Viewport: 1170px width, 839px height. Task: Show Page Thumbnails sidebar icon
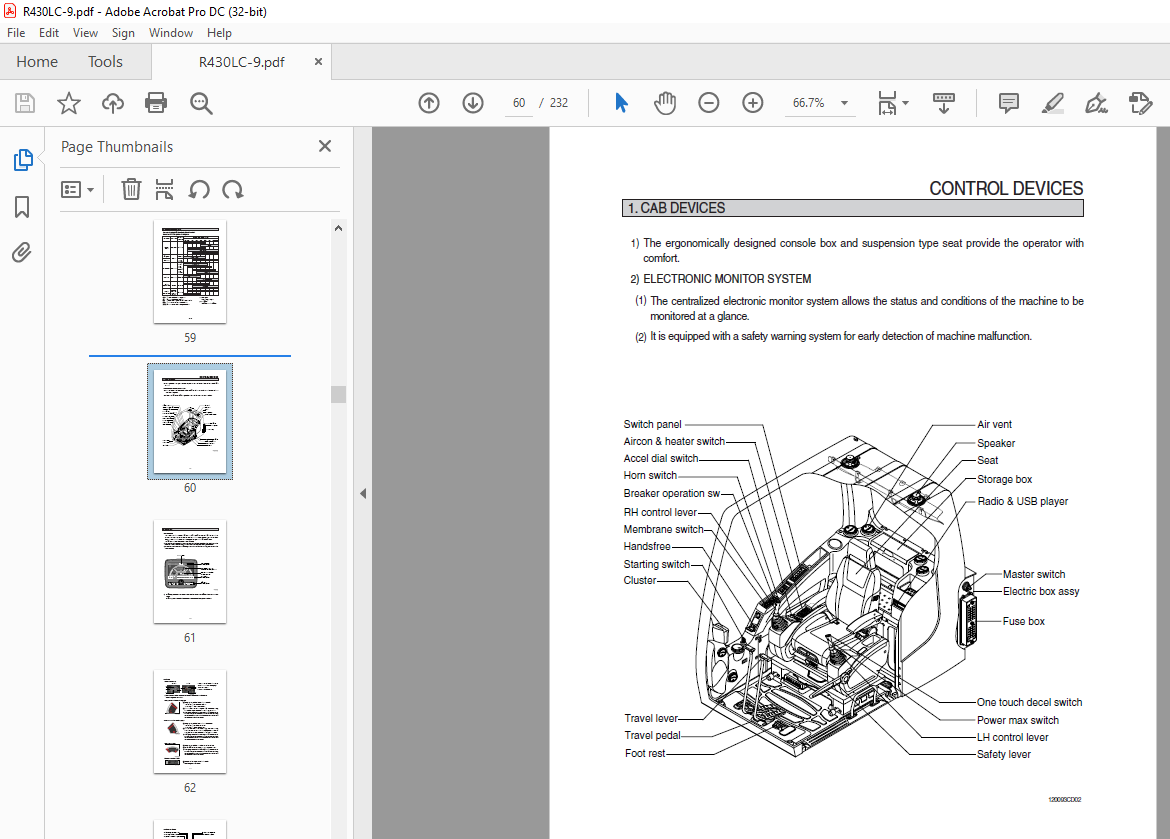click(22, 160)
